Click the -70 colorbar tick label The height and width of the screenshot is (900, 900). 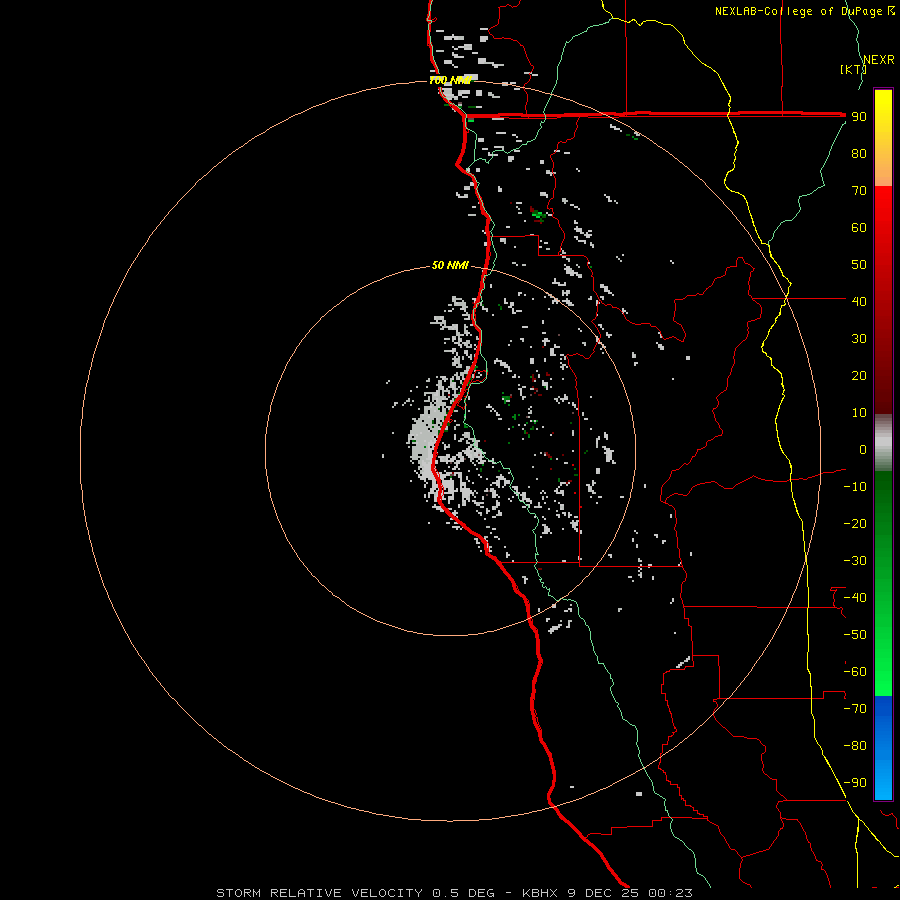click(x=855, y=709)
